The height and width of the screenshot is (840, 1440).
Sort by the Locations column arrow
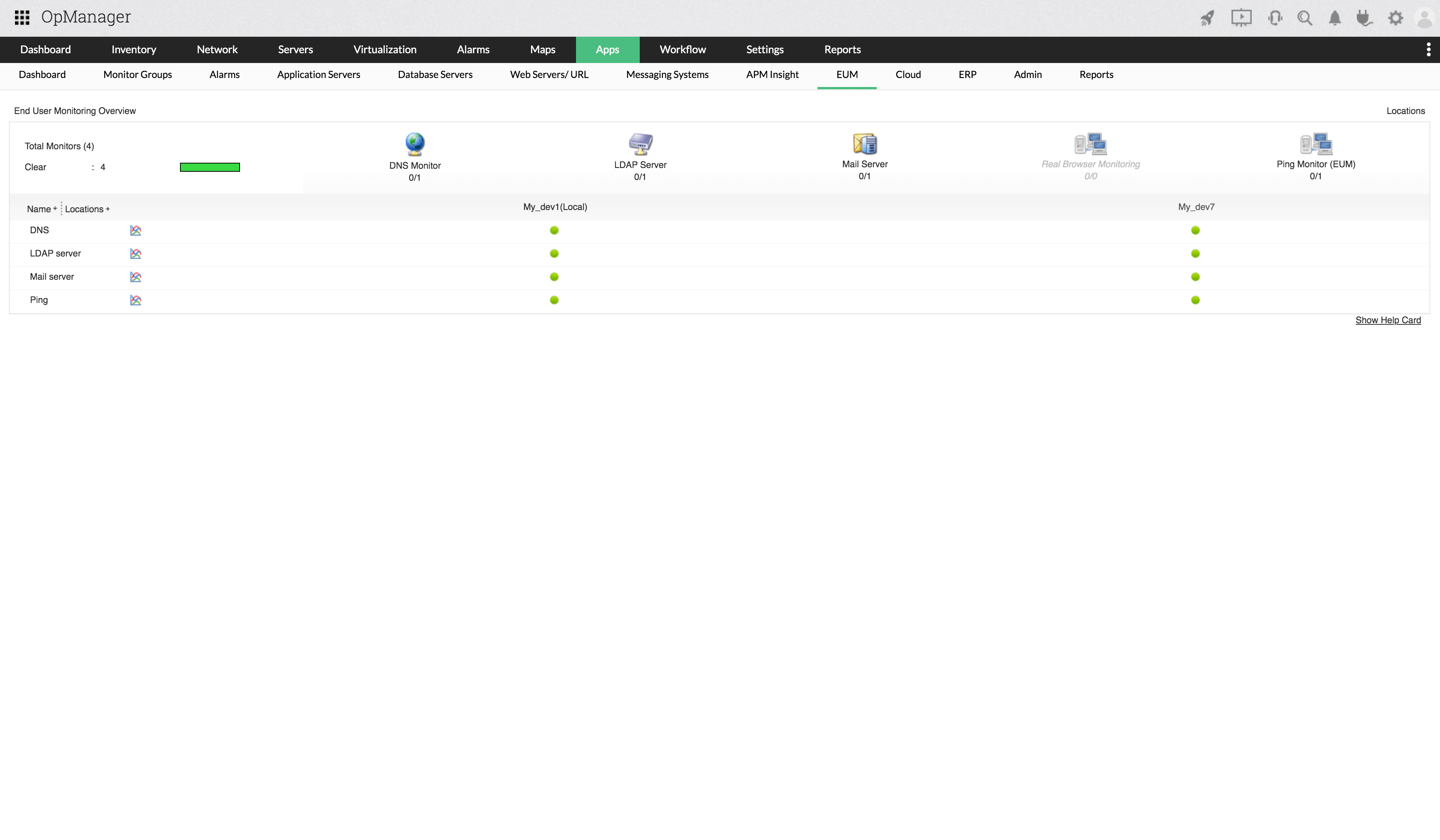[107, 209]
